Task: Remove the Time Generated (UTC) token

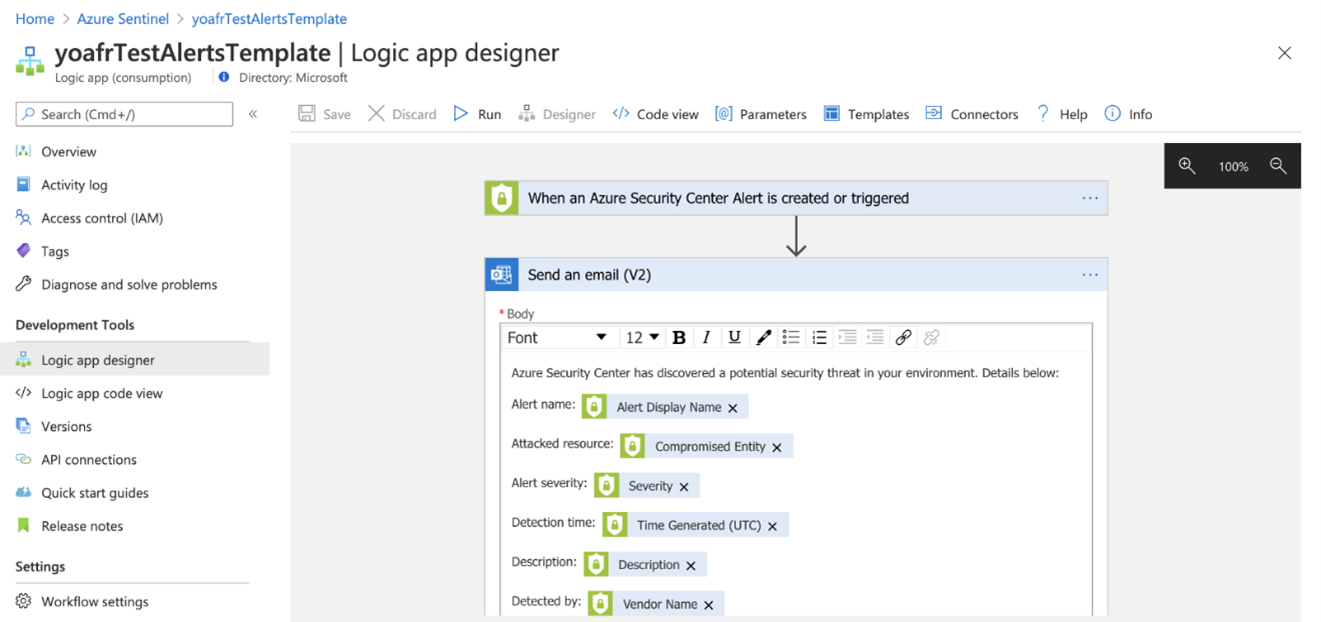Action: point(772,526)
